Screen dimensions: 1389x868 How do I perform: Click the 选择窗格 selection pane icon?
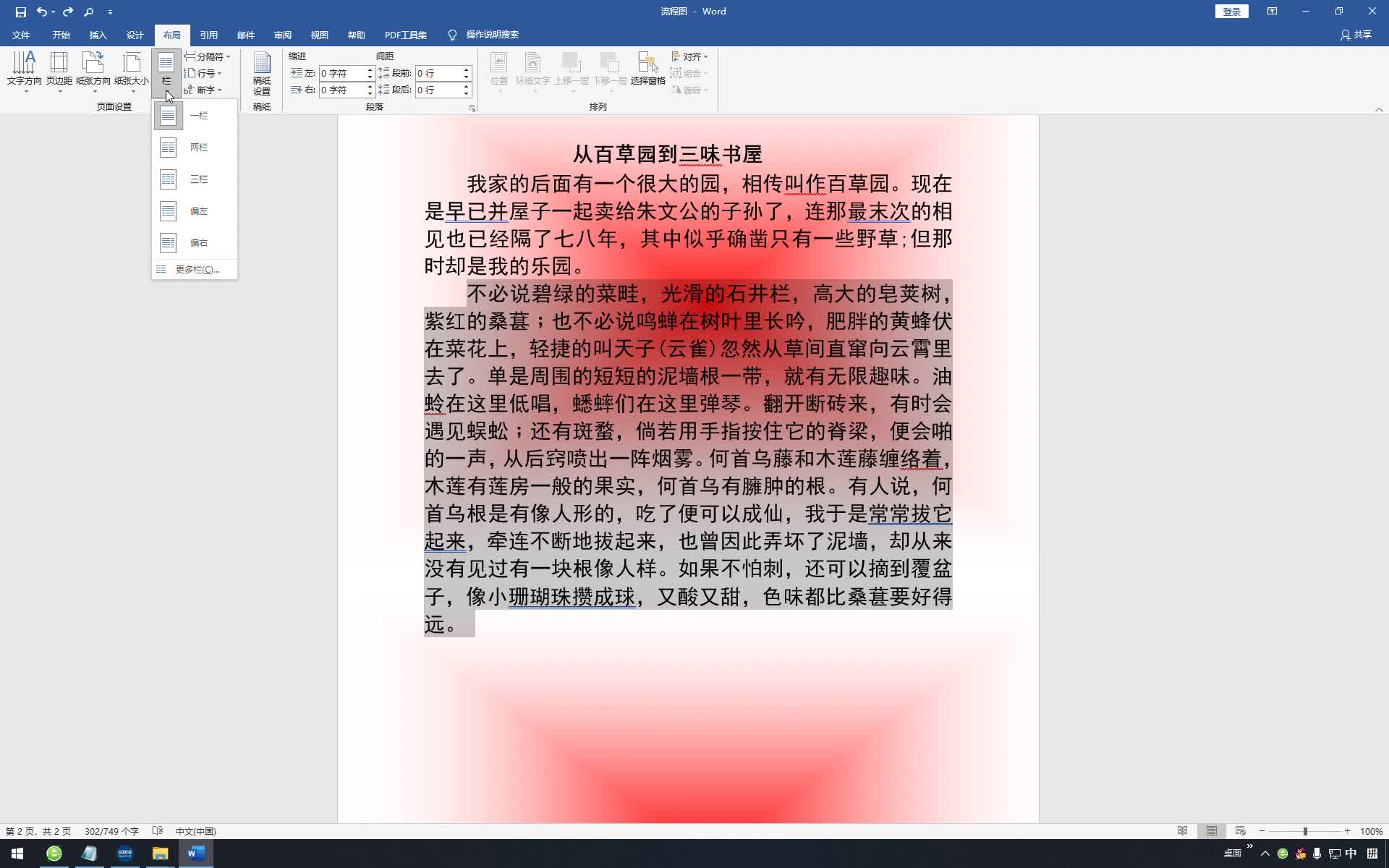647,69
